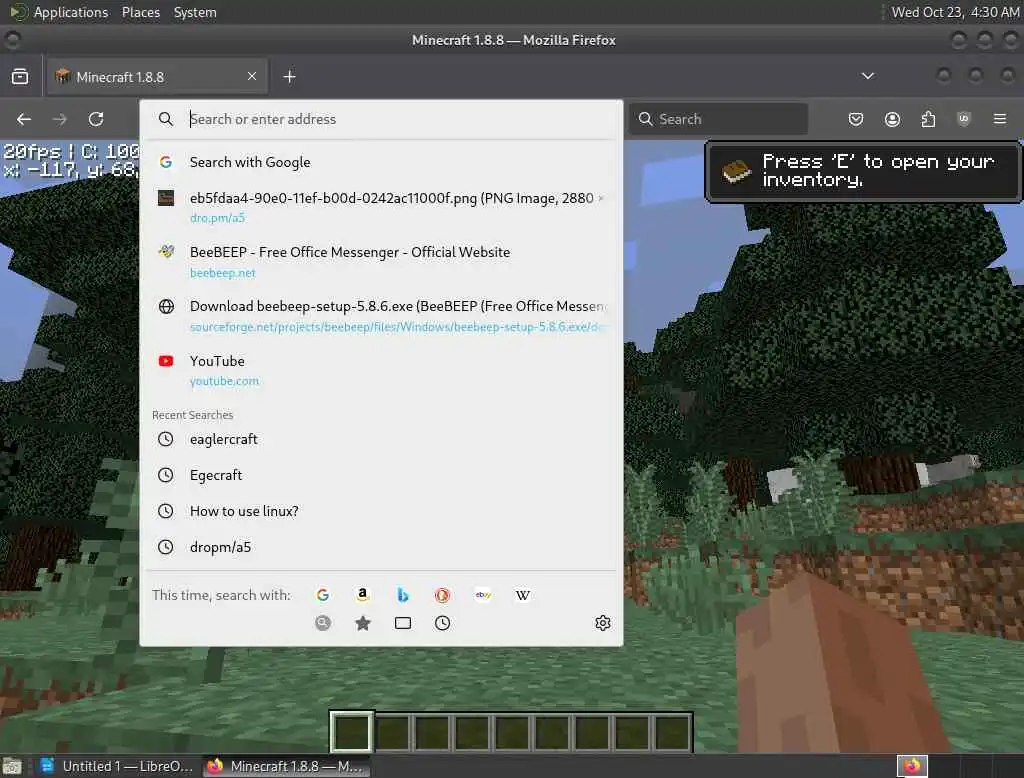Select recent search Egecraft
Viewport: 1024px width, 778px height.
click(x=381, y=475)
